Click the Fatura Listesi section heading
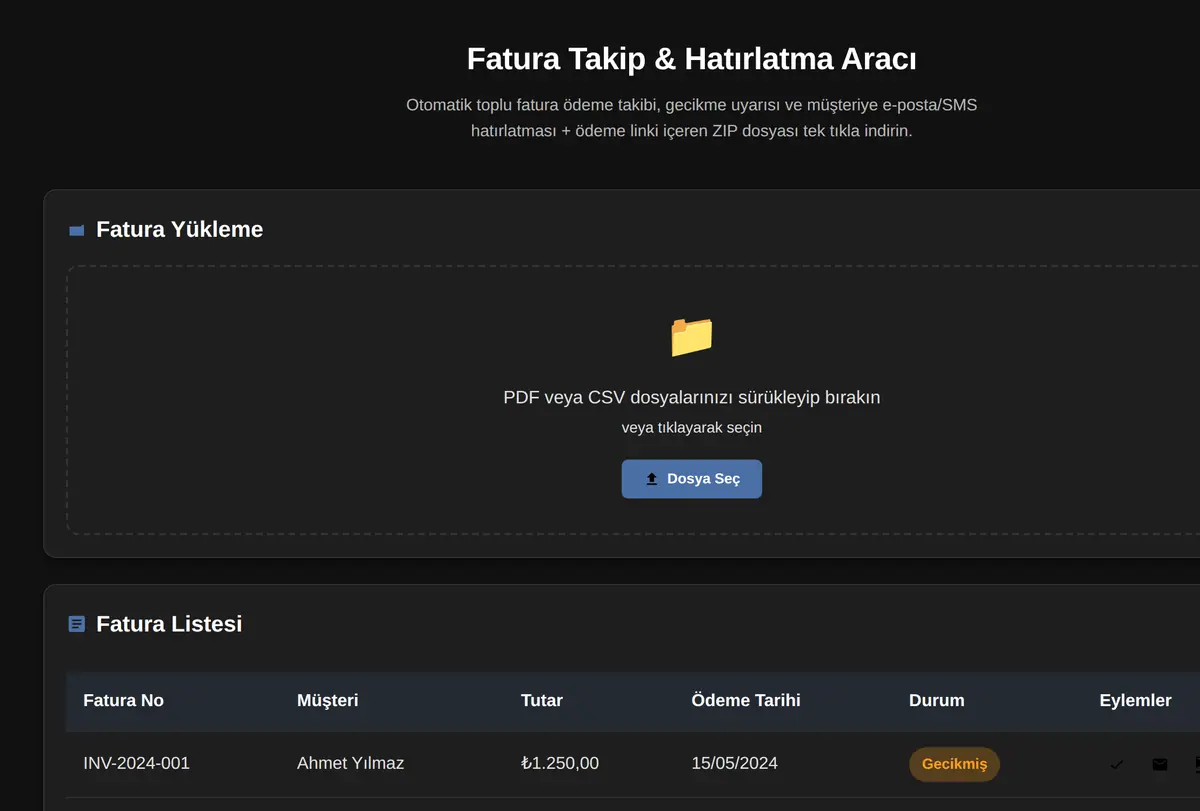The height and width of the screenshot is (811, 1200). point(169,624)
